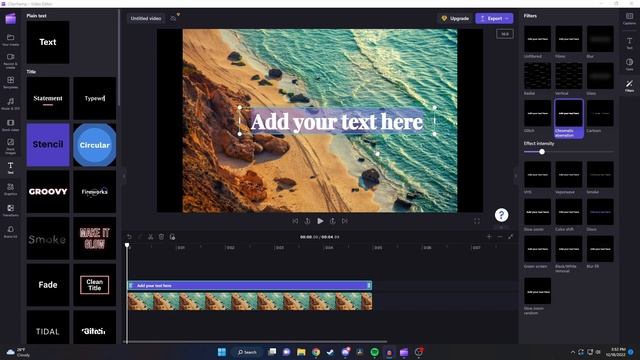Collapse the left text panel

click(x=124, y=176)
